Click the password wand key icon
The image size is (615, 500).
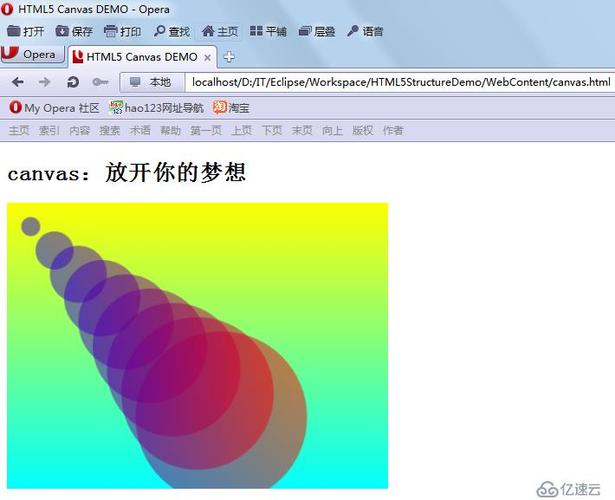(x=100, y=82)
